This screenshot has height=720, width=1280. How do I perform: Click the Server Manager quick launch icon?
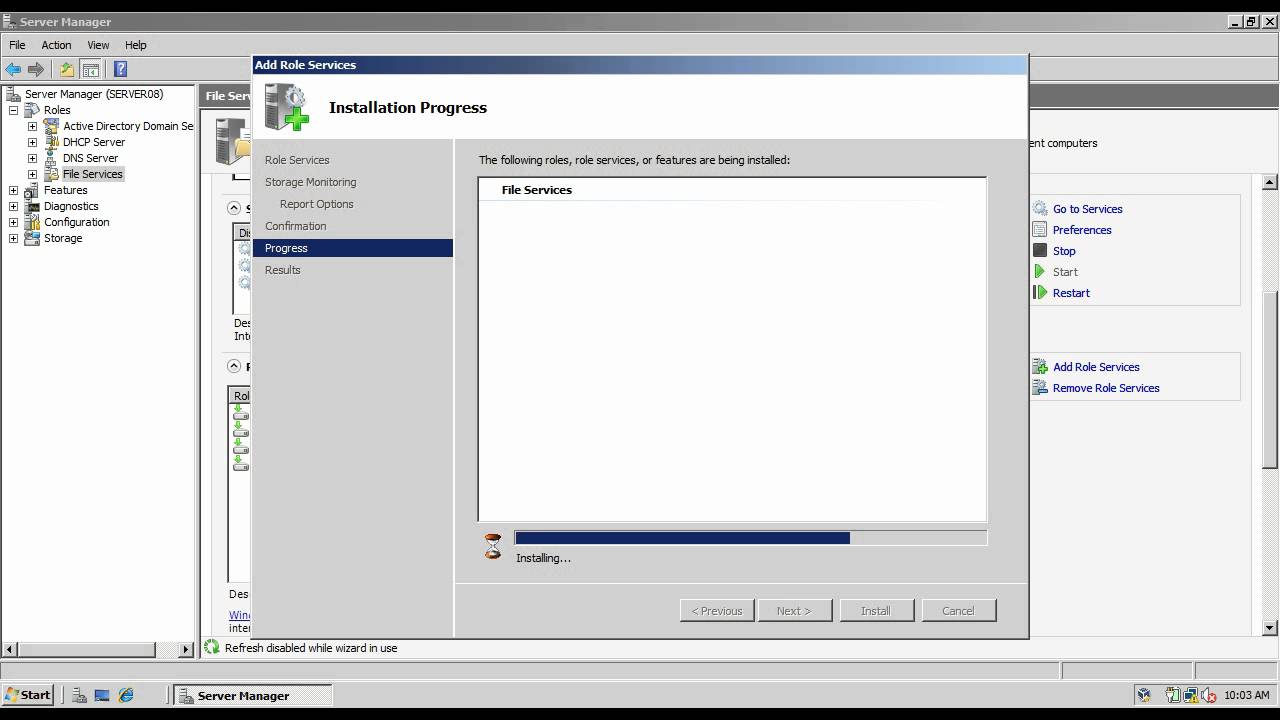point(79,695)
